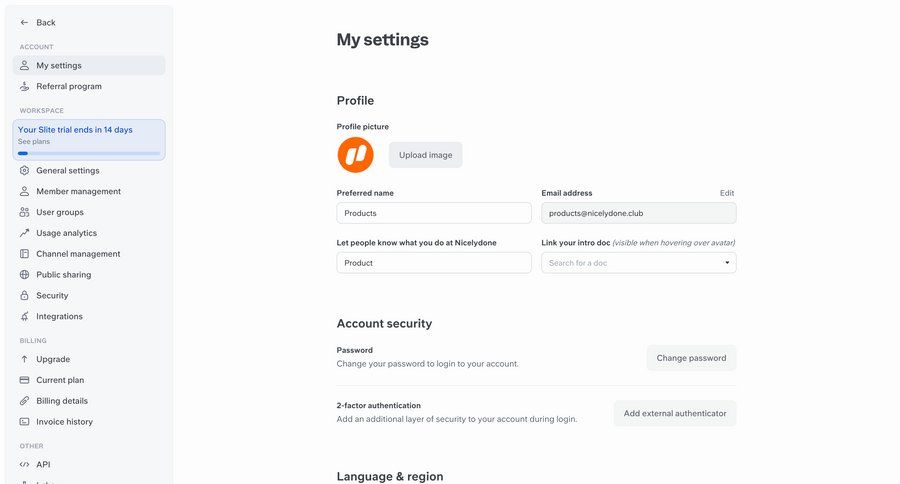Click the Usage analytics chart icon

tap(25, 233)
